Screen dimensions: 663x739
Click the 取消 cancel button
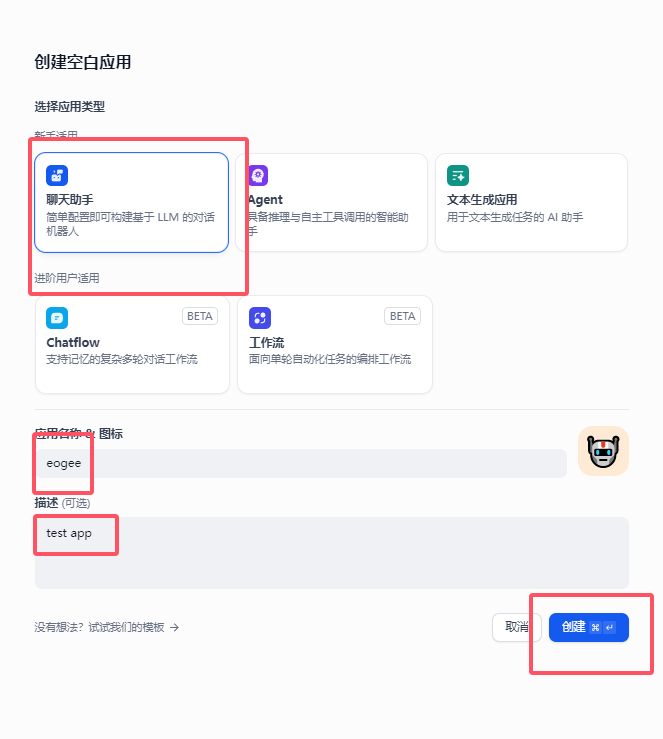(x=517, y=627)
